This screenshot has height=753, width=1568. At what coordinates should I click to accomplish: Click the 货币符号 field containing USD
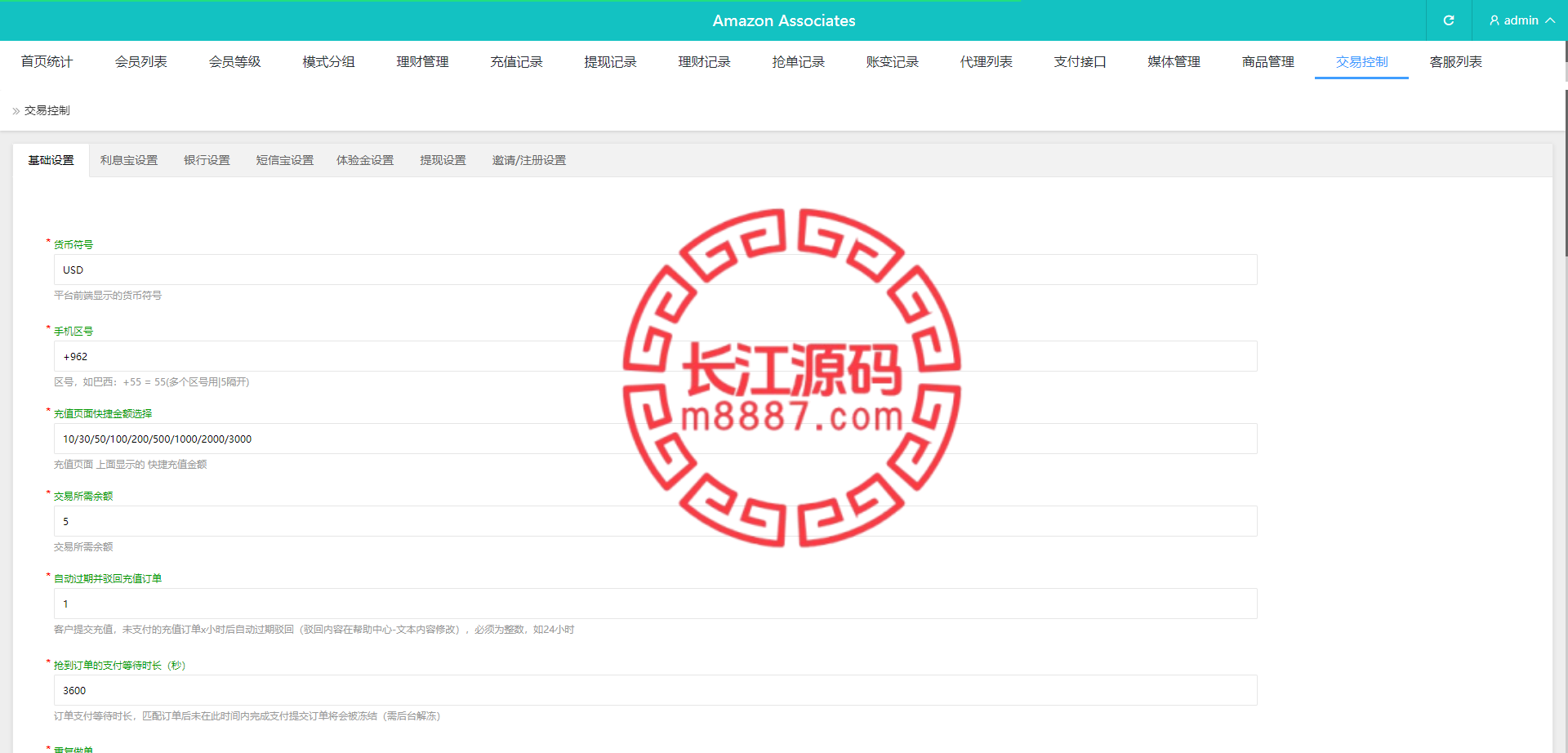[655, 270]
